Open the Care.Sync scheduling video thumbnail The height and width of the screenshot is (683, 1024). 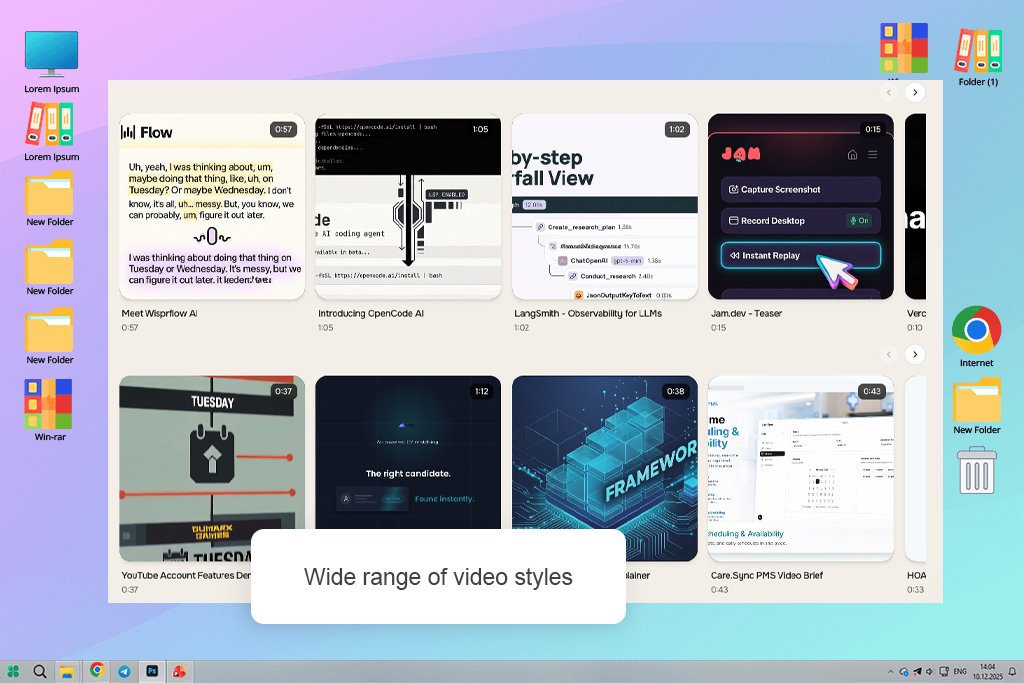(801, 469)
